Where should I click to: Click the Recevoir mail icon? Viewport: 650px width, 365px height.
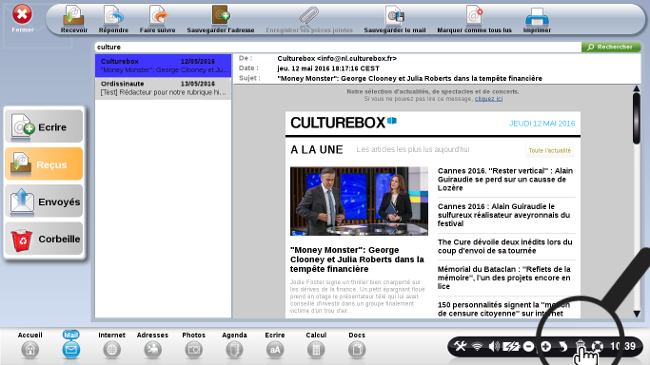pos(74,19)
